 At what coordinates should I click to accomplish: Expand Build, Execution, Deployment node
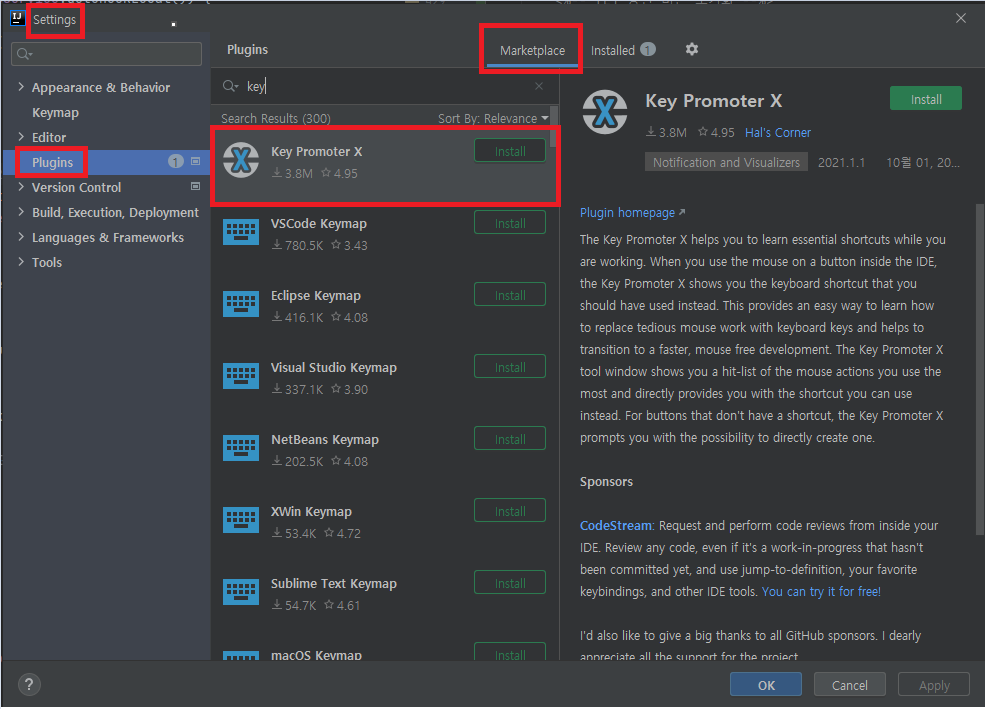pyautogui.click(x=21, y=212)
